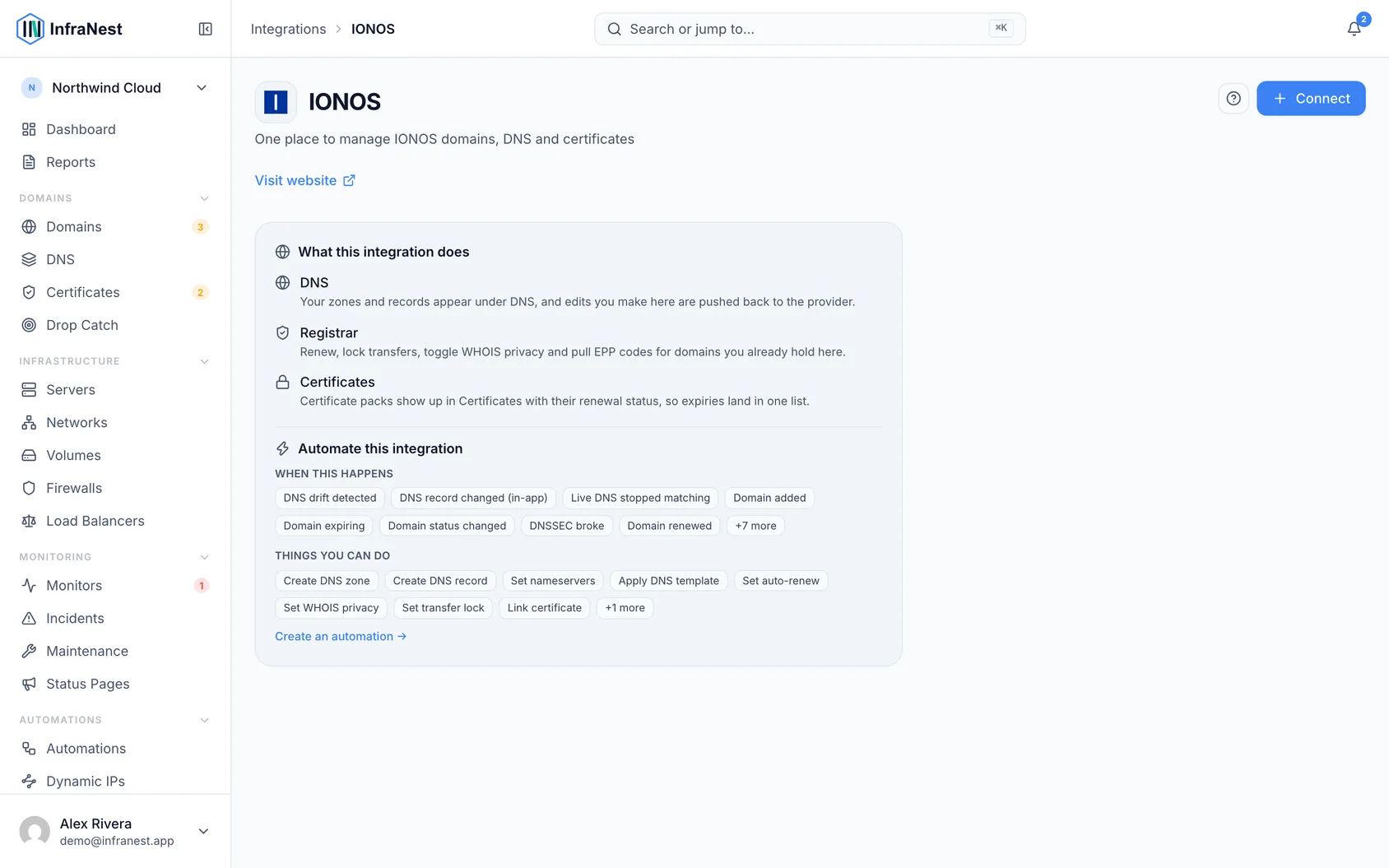Viewport: 1389px width, 868px height.
Task: Open the Northwind Cloud workspace switcher
Action: [x=115, y=88]
